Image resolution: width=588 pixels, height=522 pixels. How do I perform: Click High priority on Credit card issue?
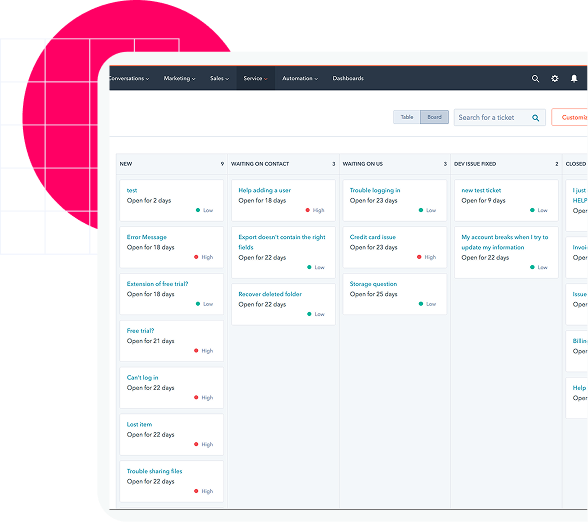click(427, 257)
